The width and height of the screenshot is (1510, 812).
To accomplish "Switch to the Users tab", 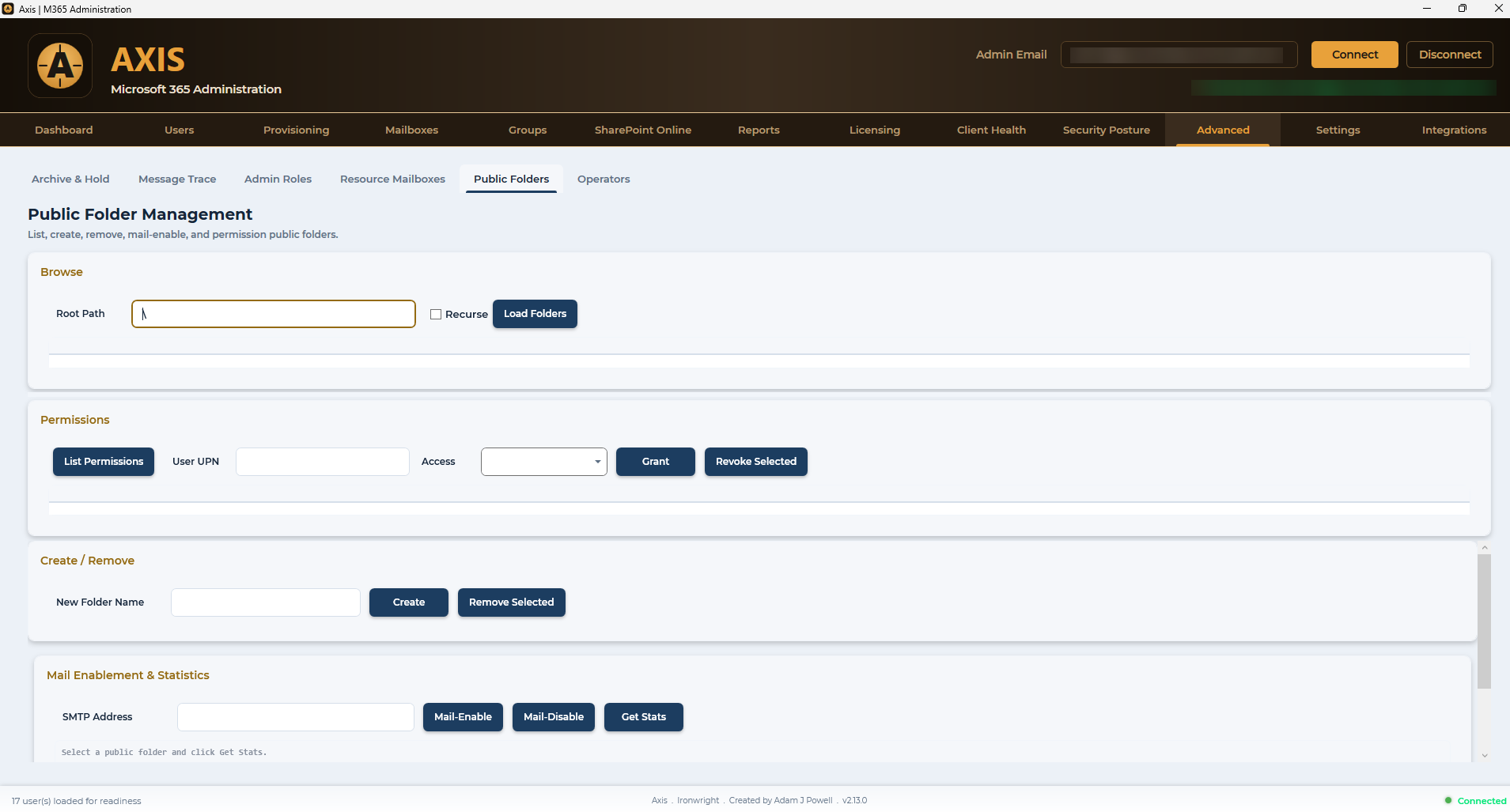I will click(180, 130).
